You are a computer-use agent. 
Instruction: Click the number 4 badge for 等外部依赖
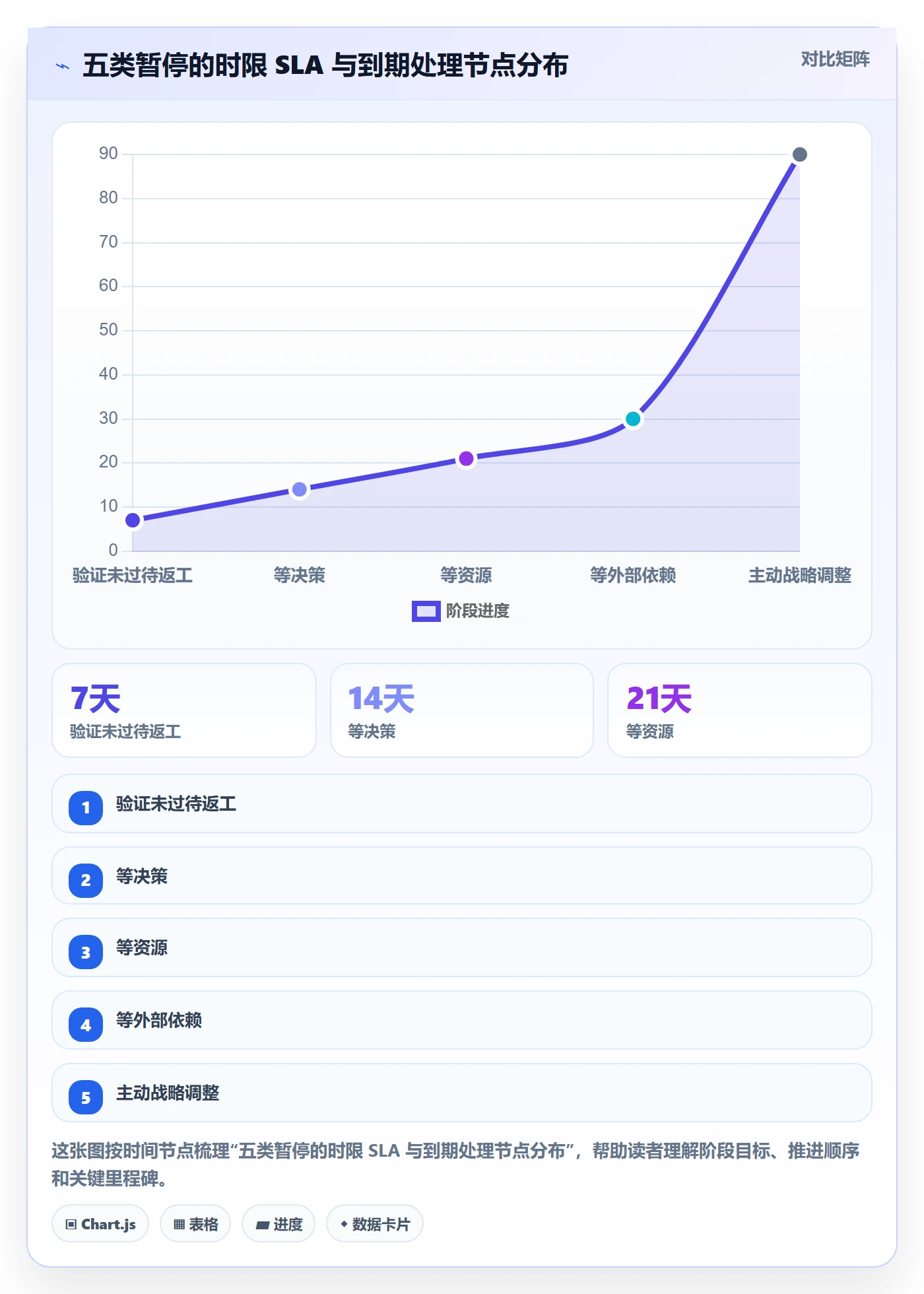coord(86,1025)
